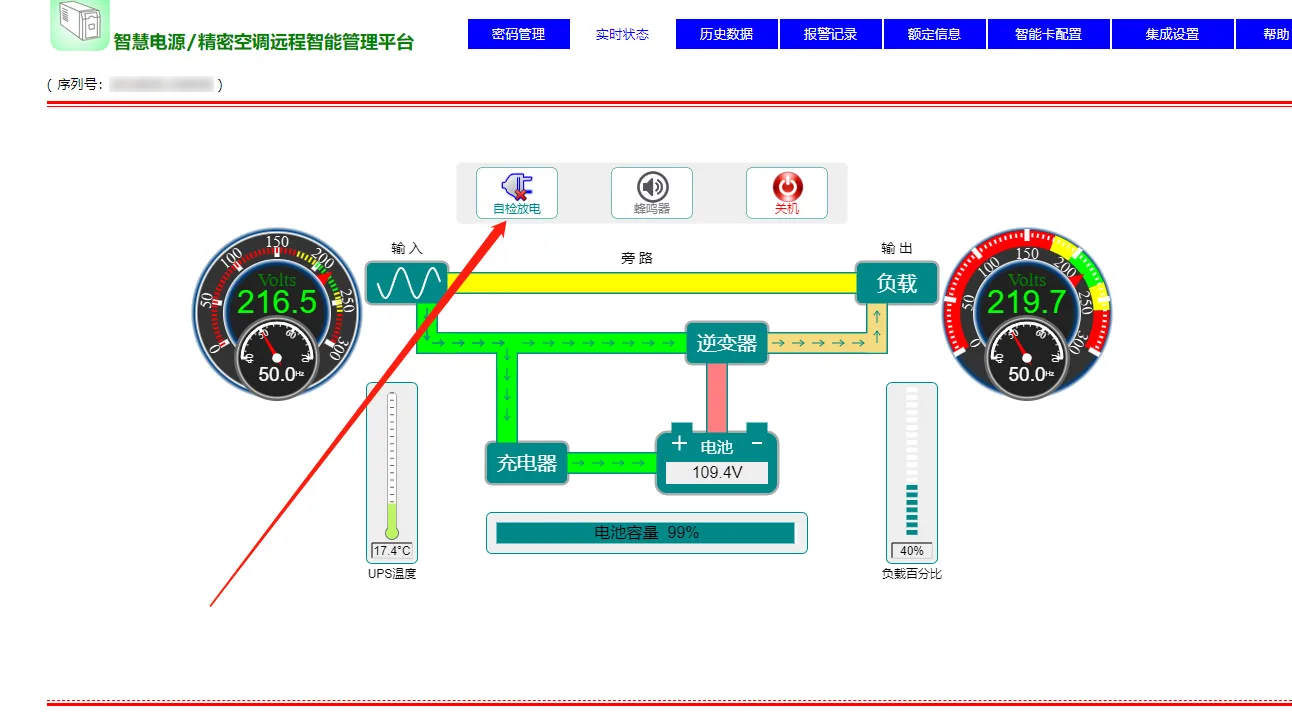Select the 逆变器 inverter block
This screenshot has width=1292, height=726.
pos(727,343)
